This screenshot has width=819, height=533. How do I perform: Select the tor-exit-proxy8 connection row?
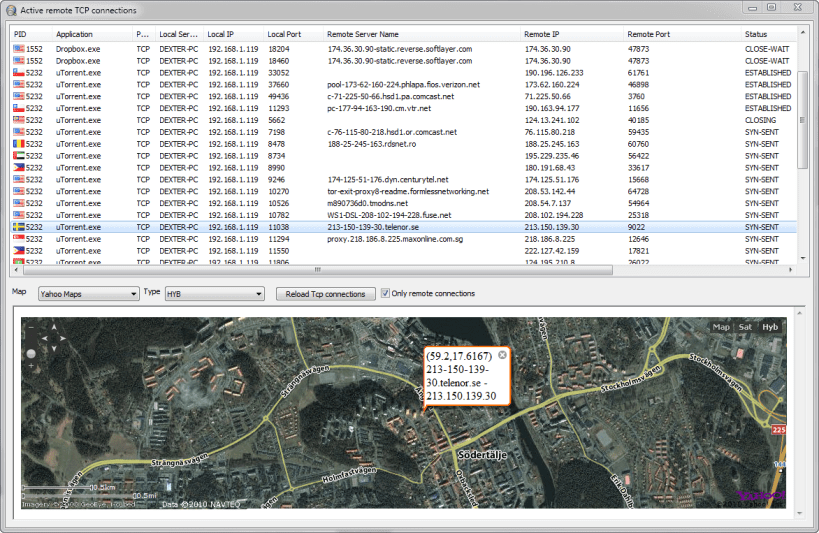[x=407, y=191]
